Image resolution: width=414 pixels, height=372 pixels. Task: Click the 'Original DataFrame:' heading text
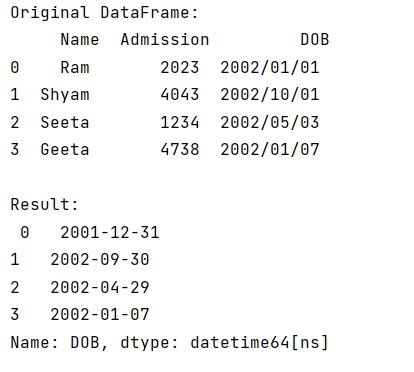coord(104,13)
